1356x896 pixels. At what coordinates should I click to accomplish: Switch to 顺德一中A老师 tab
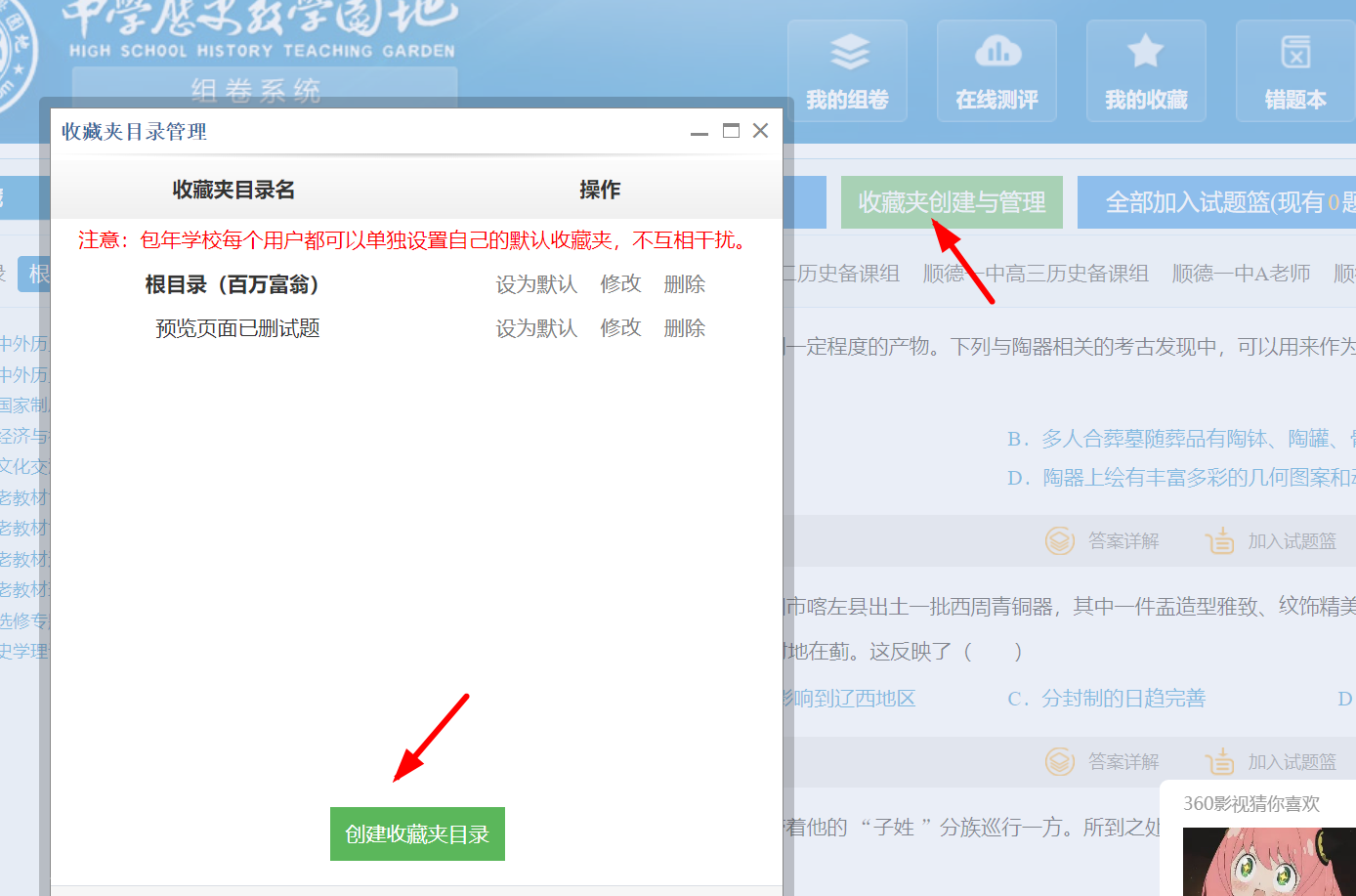pyautogui.click(x=1241, y=274)
